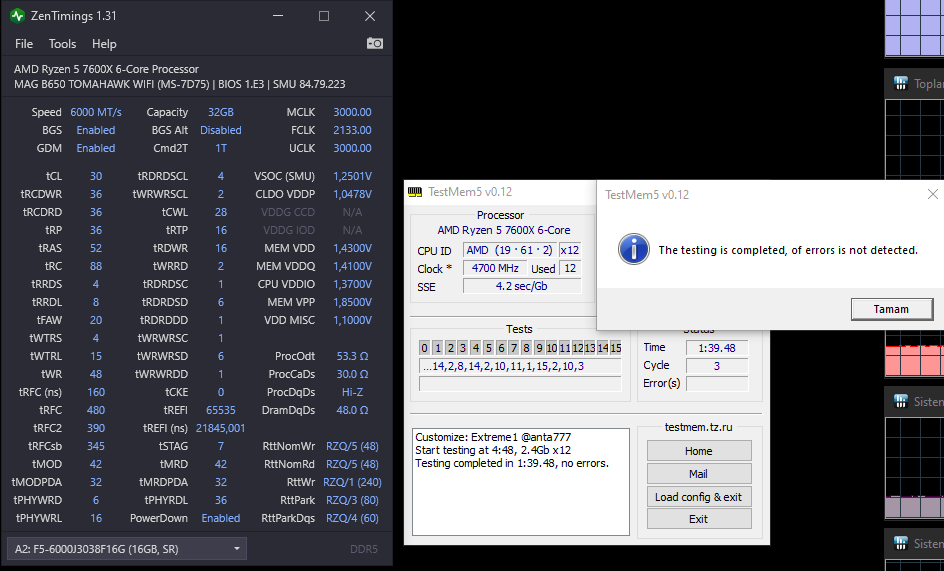Screen dimensions: 944x571
Task: Click the tWR value 48
Action: tap(96, 374)
